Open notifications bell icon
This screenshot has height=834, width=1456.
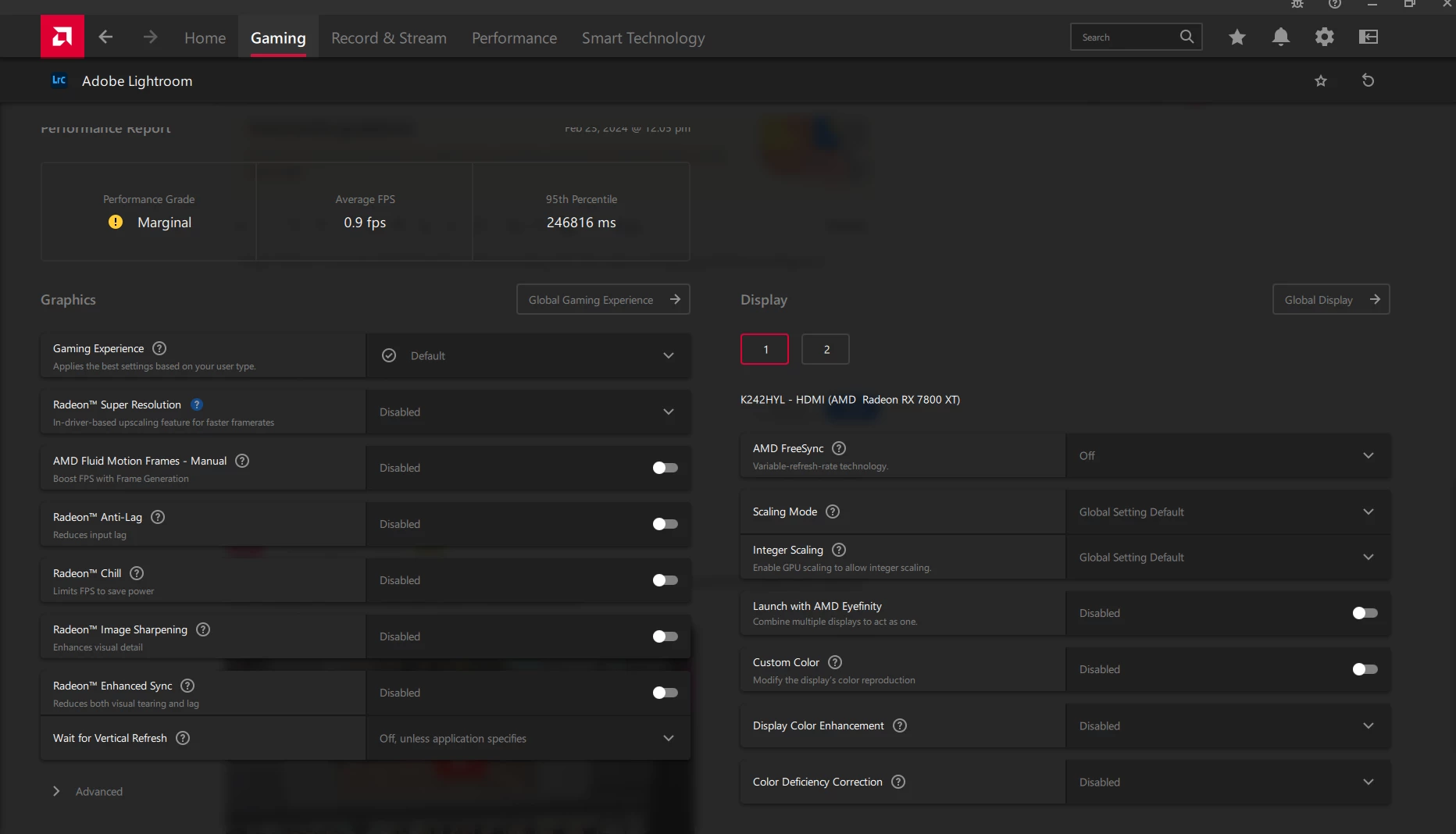point(1280,37)
